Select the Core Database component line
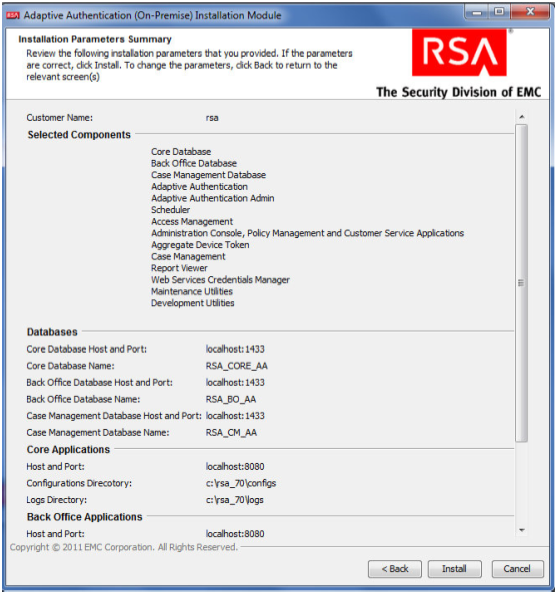556x592 pixels. 181,152
